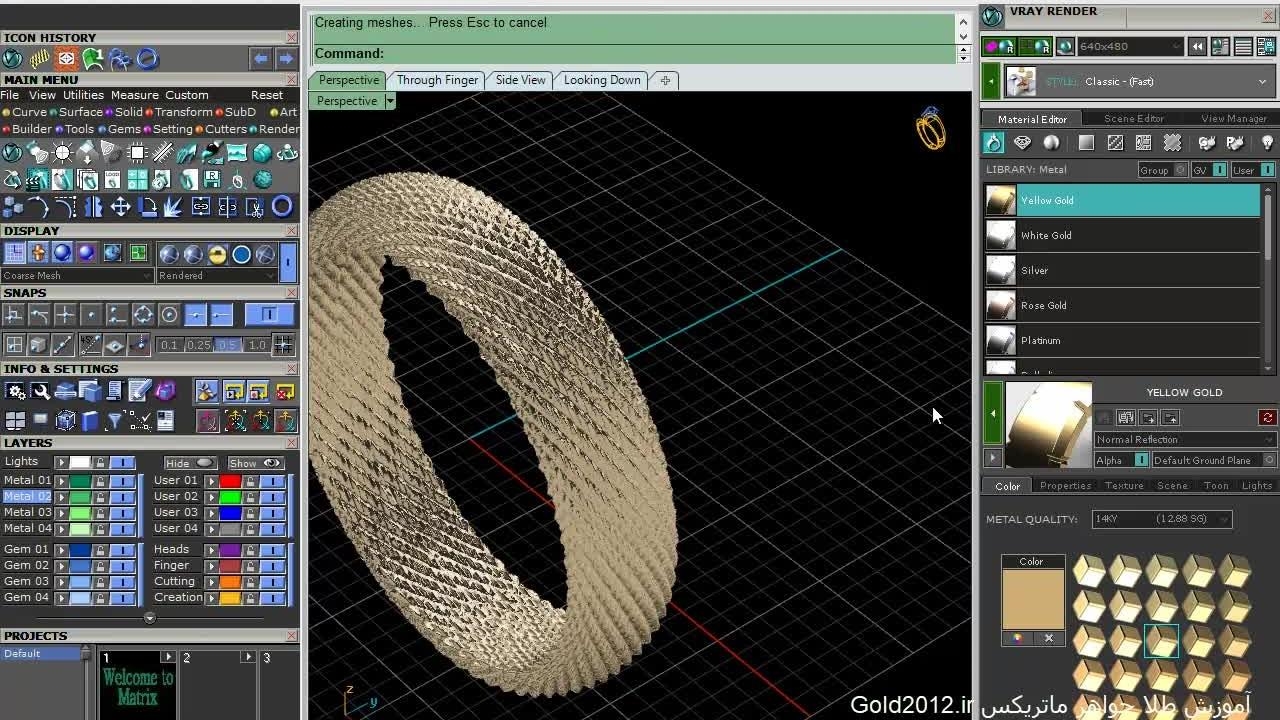Toggle the Alpha switch on
This screenshot has height=720, width=1280.
[1141, 460]
